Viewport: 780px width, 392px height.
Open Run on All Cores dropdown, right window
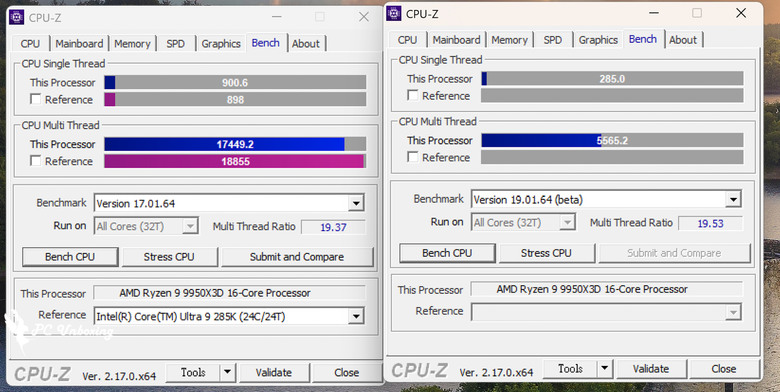click(x=567, y=222)
